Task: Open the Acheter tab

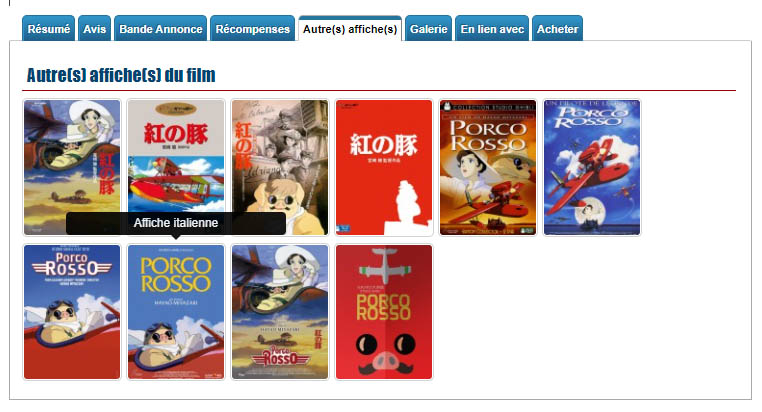Action: pyautogui.click(x=557, y=29)
